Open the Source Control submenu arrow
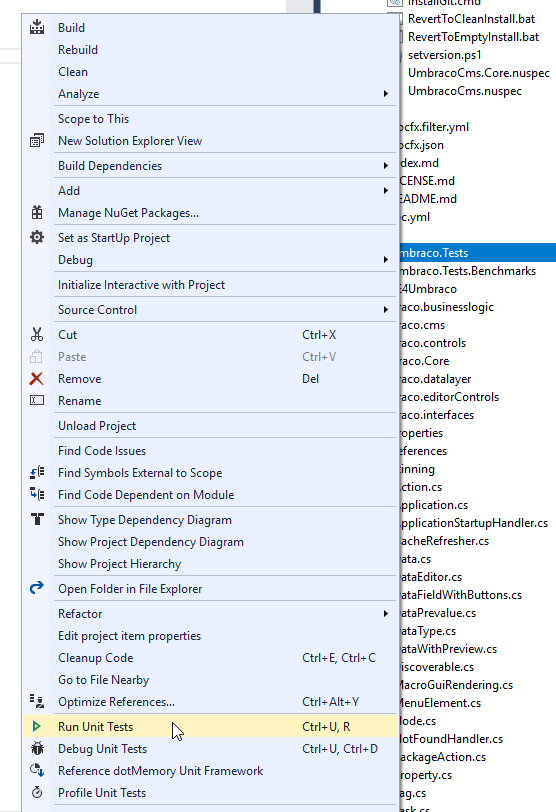This screenshot has width=556, height=812. [x=386, y=310]
